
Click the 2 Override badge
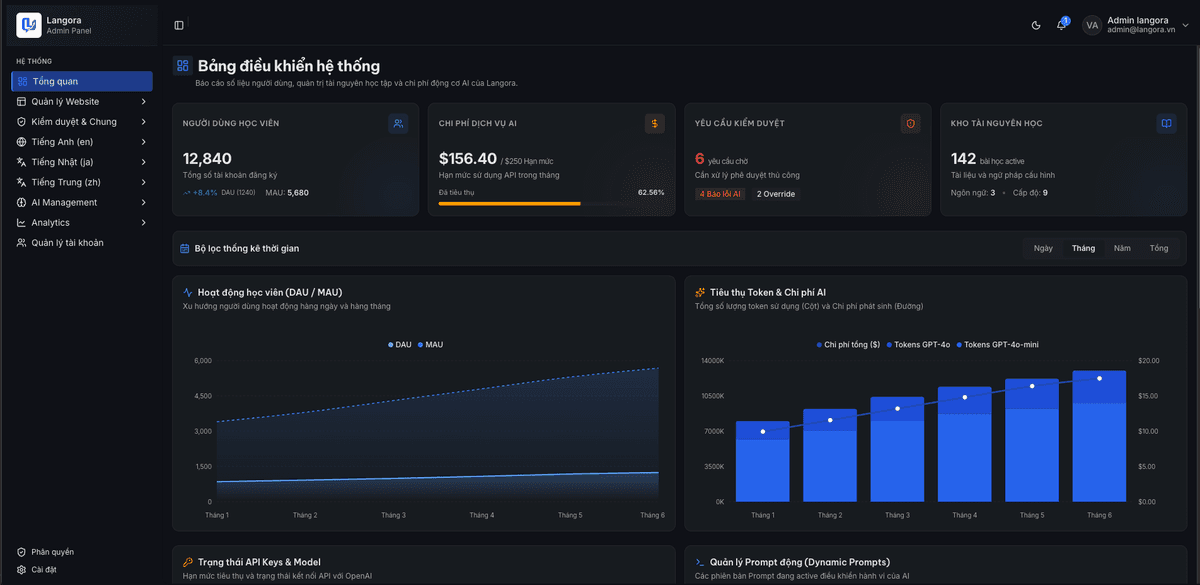point(776,194)
